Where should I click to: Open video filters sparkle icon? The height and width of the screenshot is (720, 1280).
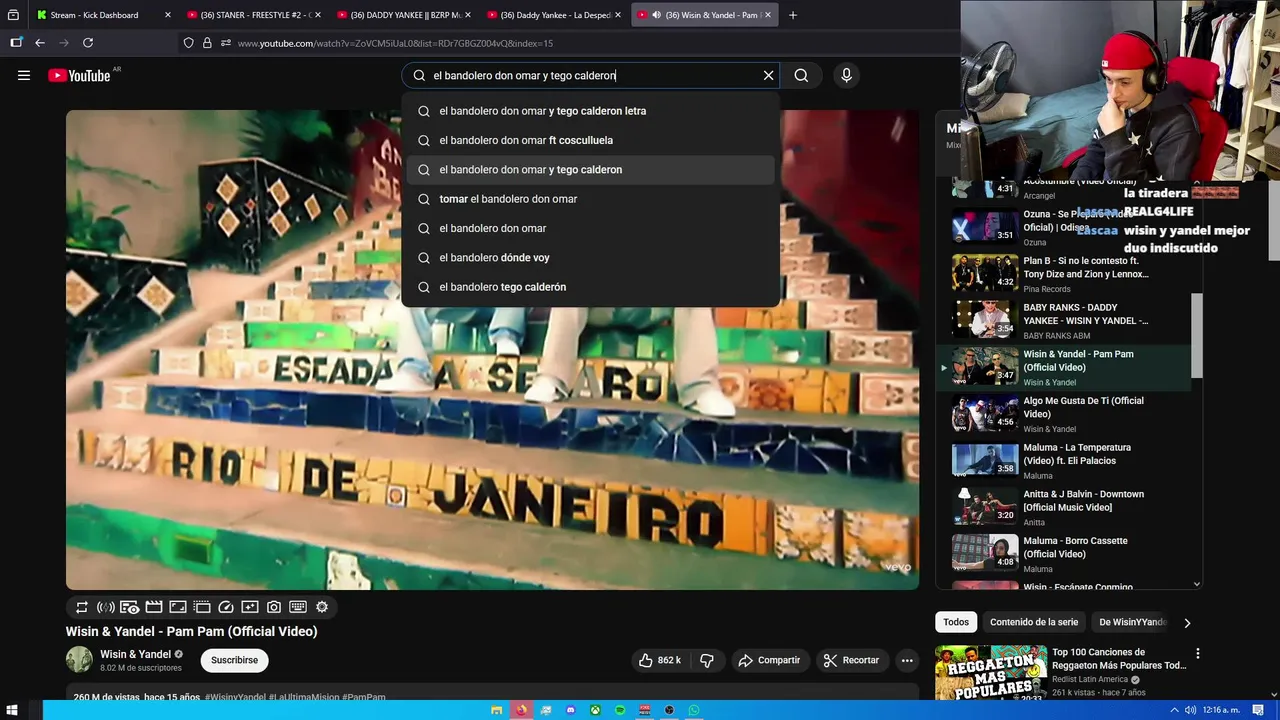[x=250, y=607]
